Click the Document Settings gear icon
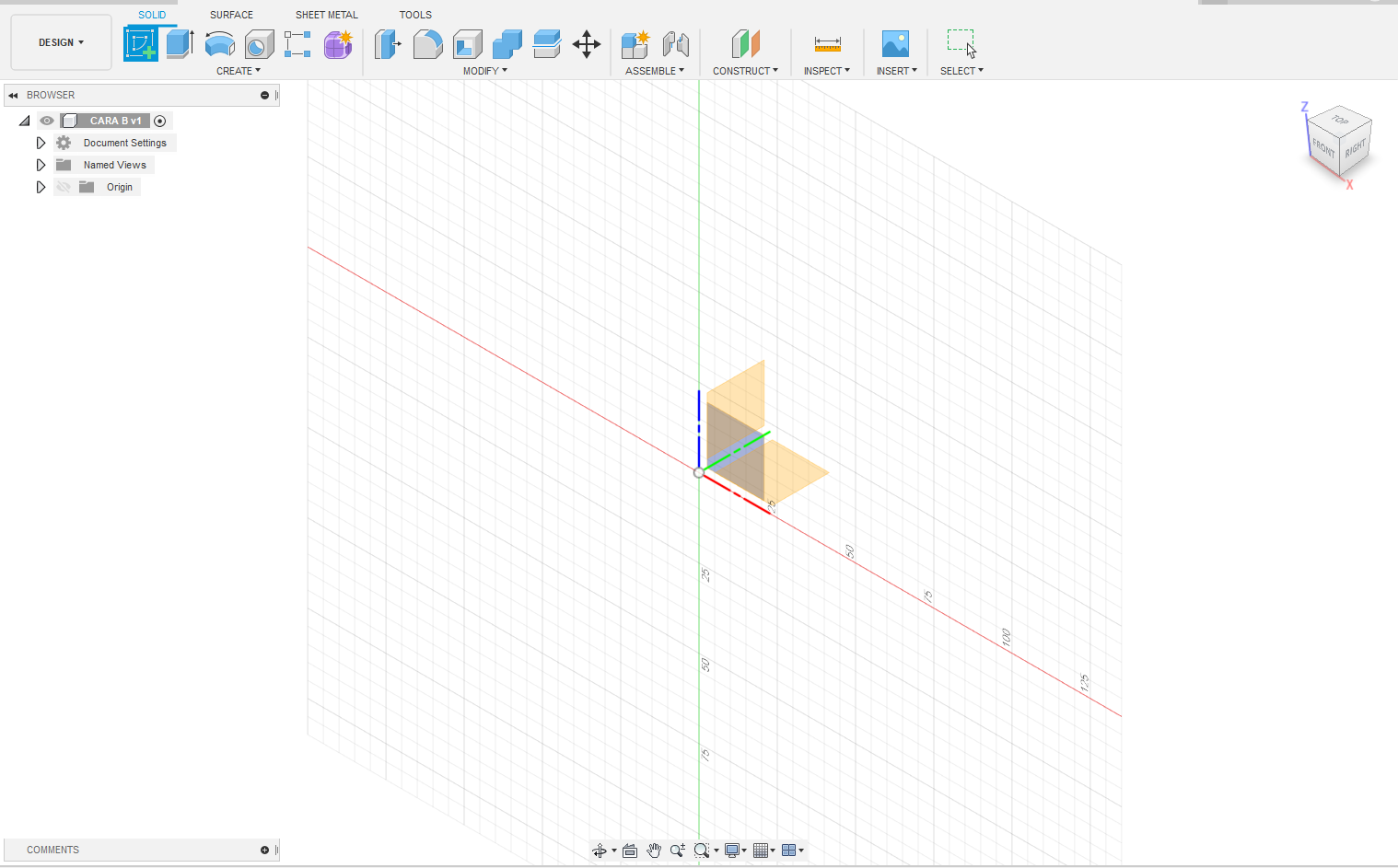This screenshot has width=1398, height=868. tap(64, 143)
